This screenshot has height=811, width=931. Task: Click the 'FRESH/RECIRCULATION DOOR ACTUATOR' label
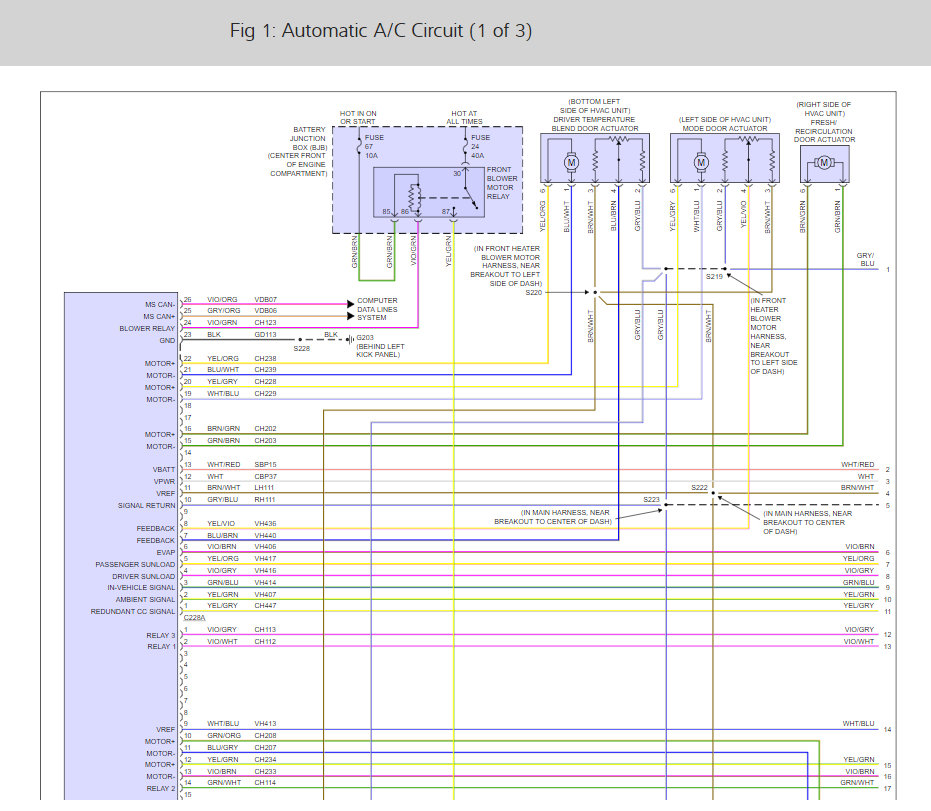tap(824, 131)
